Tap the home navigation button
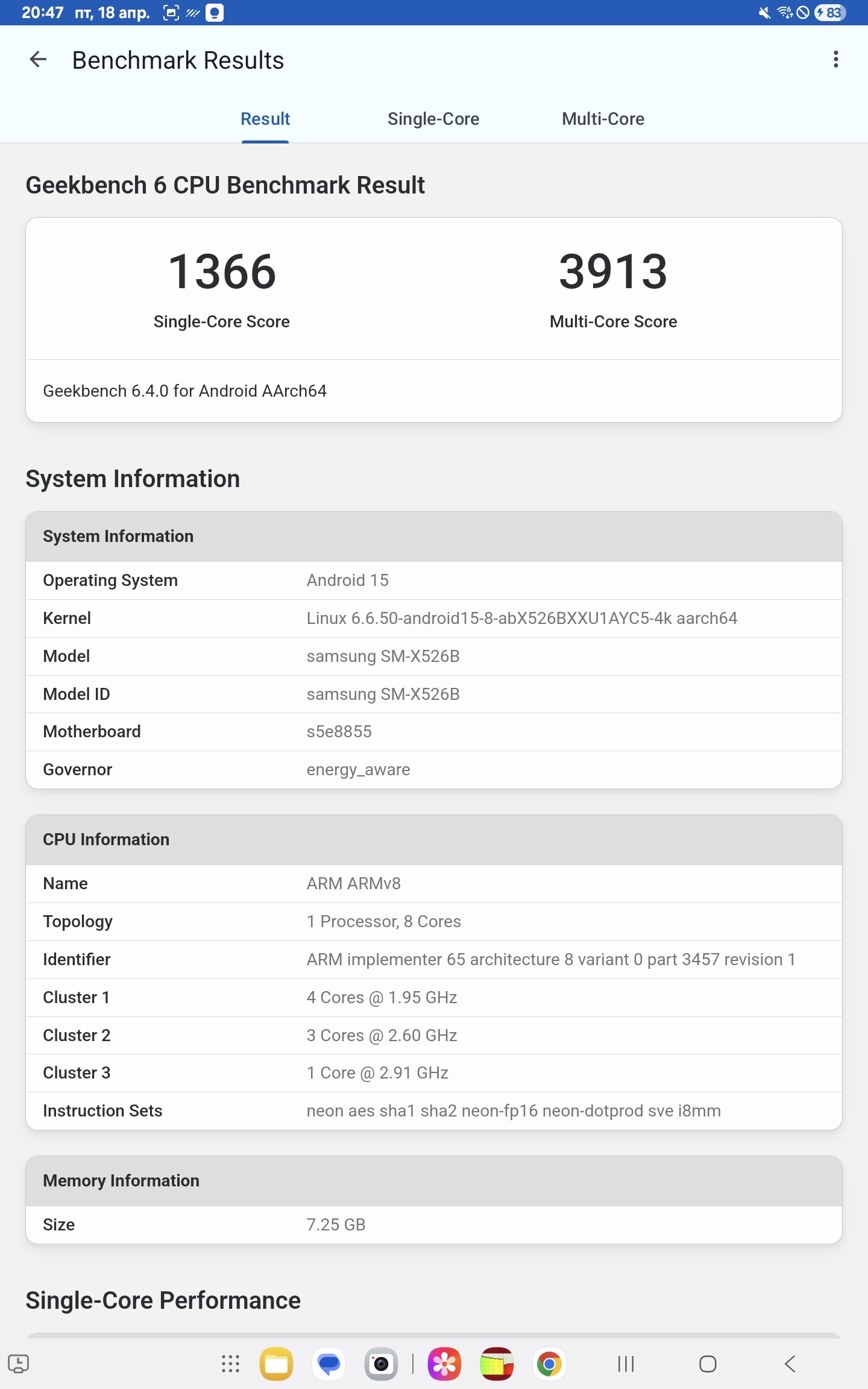The height and width of the screenshot is (1389, 868). pos(708,1364)
